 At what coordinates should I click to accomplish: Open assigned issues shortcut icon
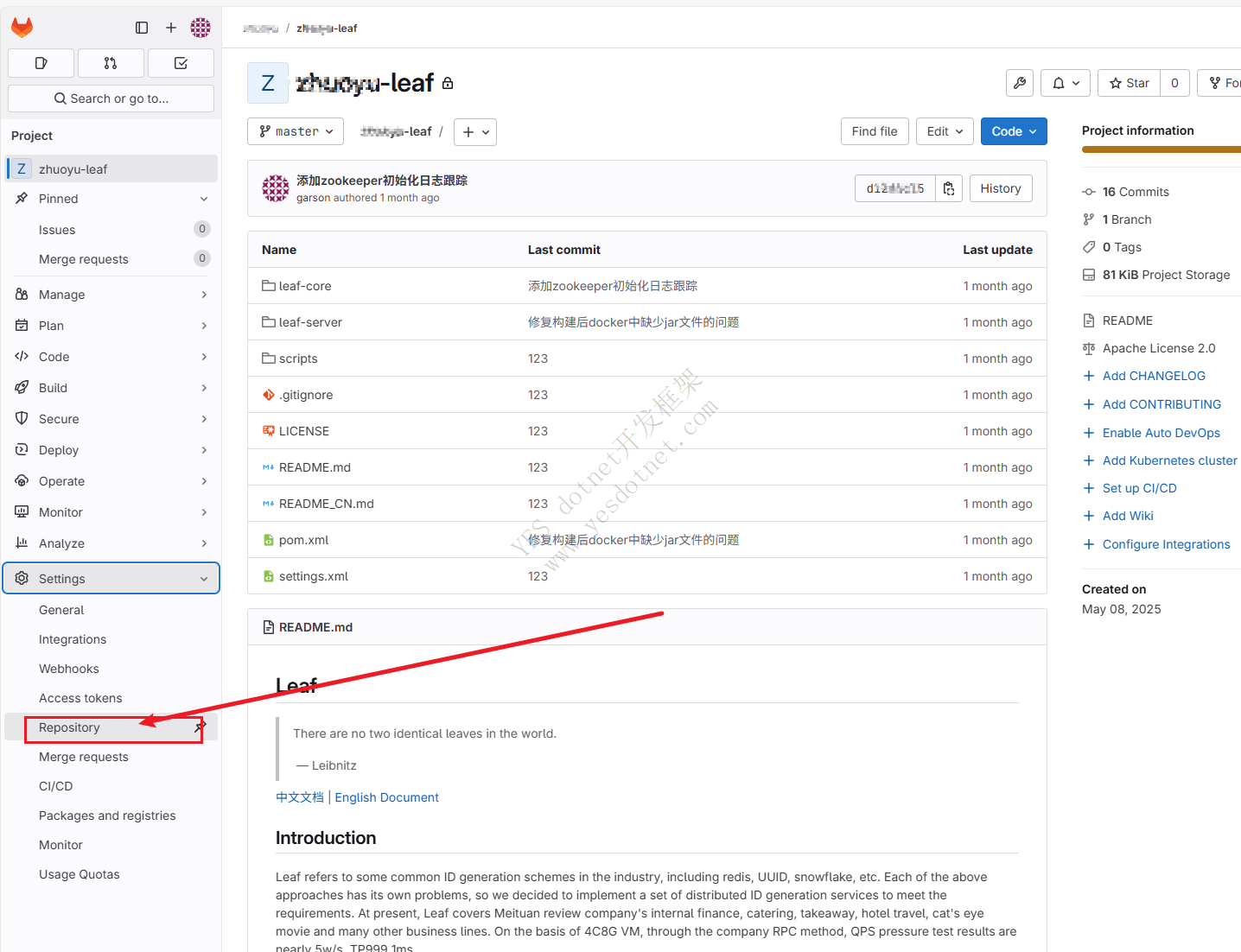pyautogui.click(x=41, y=63)
